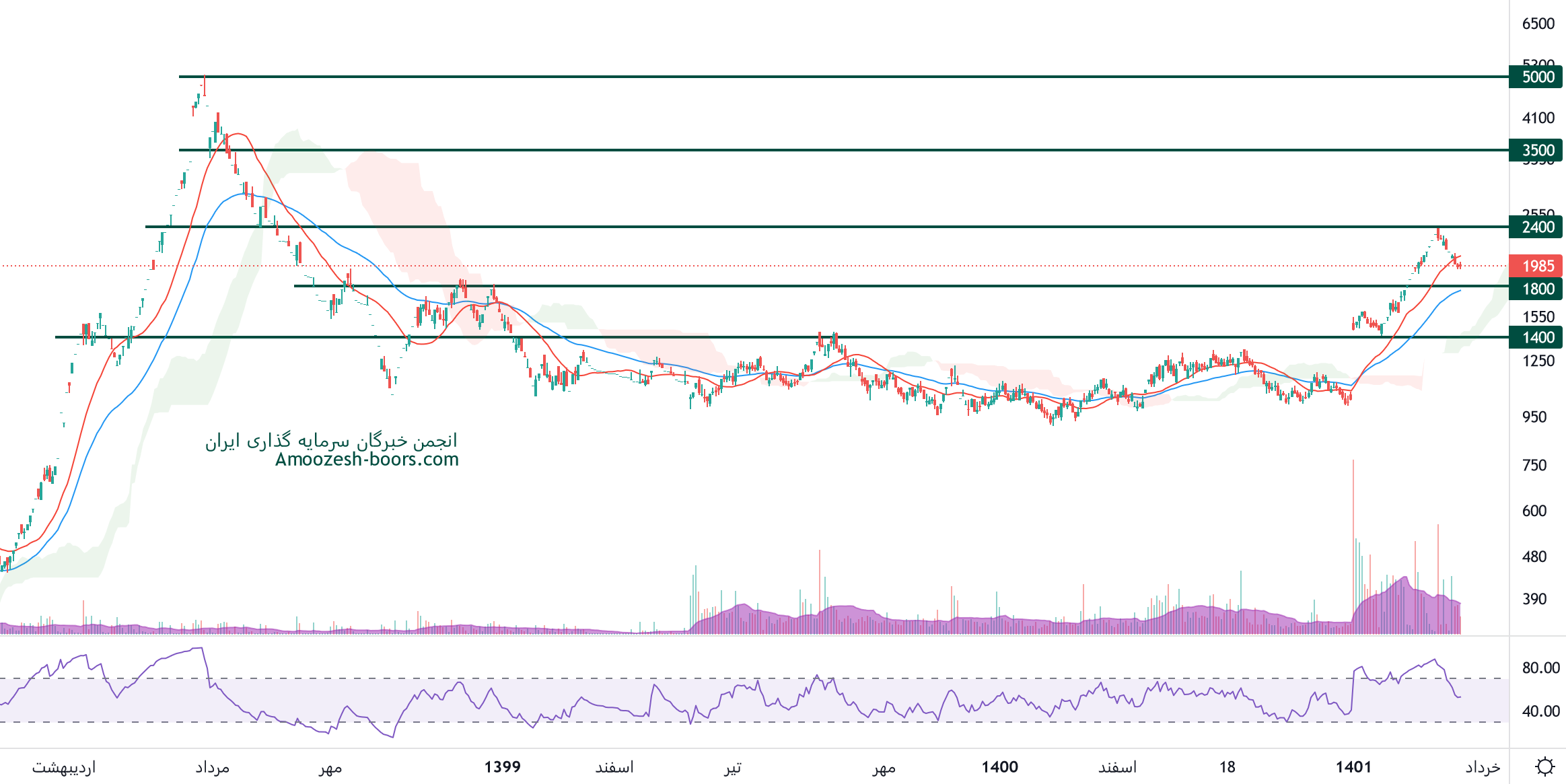Click the 1401 year label on time axis
Image resolution: width=1566 pixels, height=784 pixels.
pyautogui.click(x=1353, y=767)
